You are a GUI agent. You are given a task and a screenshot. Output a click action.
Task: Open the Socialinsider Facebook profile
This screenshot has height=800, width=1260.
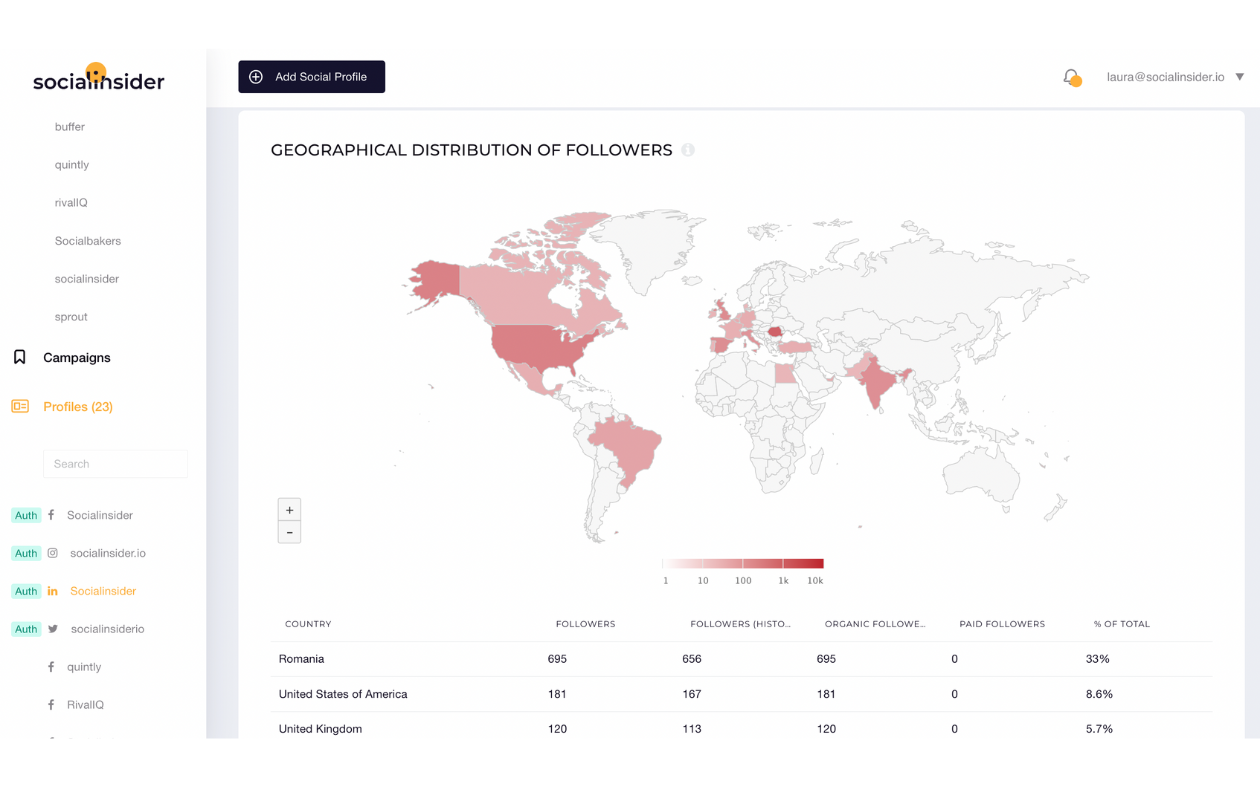[100, 515]
